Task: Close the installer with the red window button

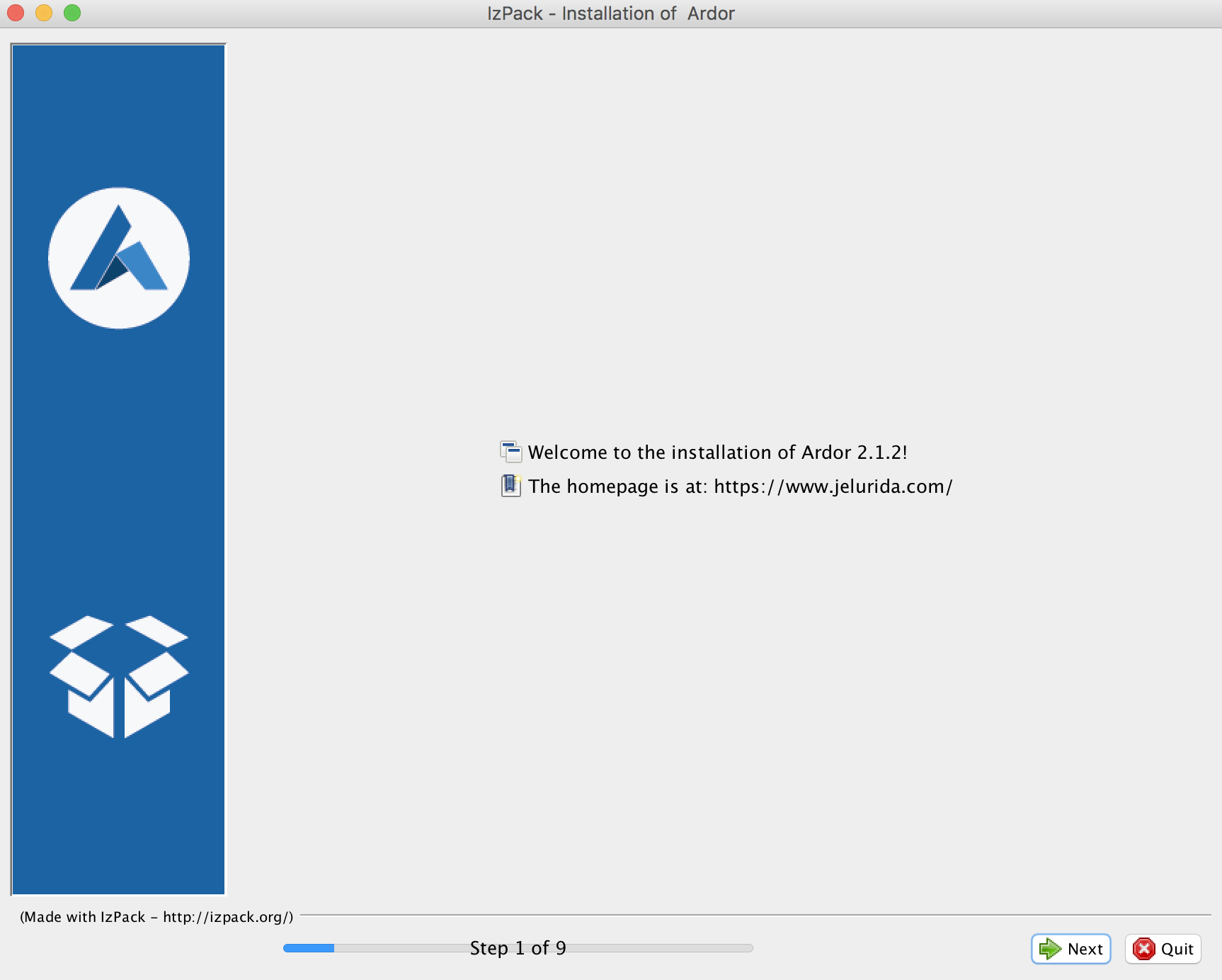Action: (x=16, y=13)
